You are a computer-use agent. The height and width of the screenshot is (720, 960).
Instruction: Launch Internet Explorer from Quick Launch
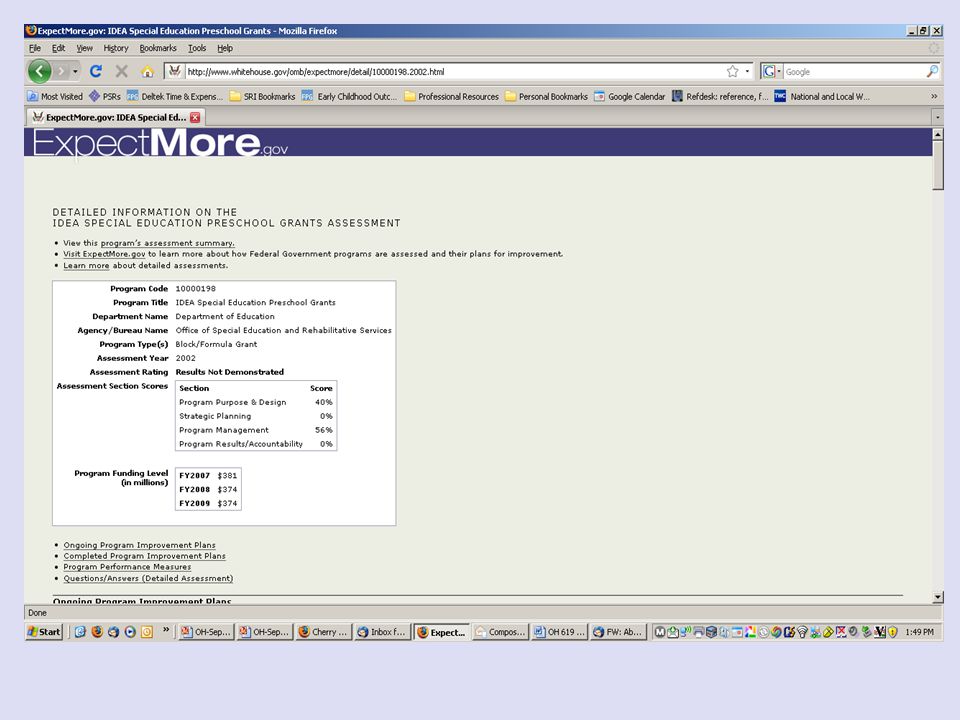80,632
